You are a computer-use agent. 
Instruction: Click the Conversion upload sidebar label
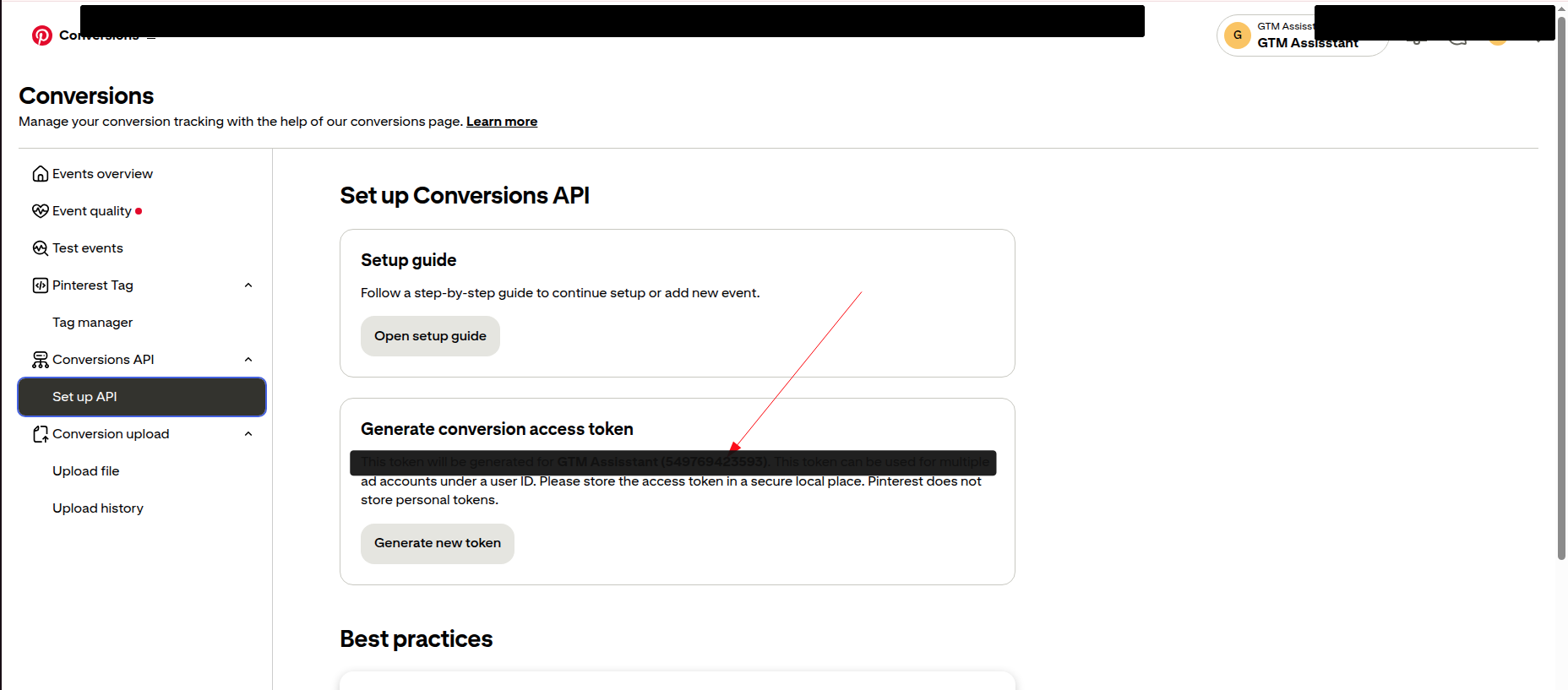tap(111, 434)
